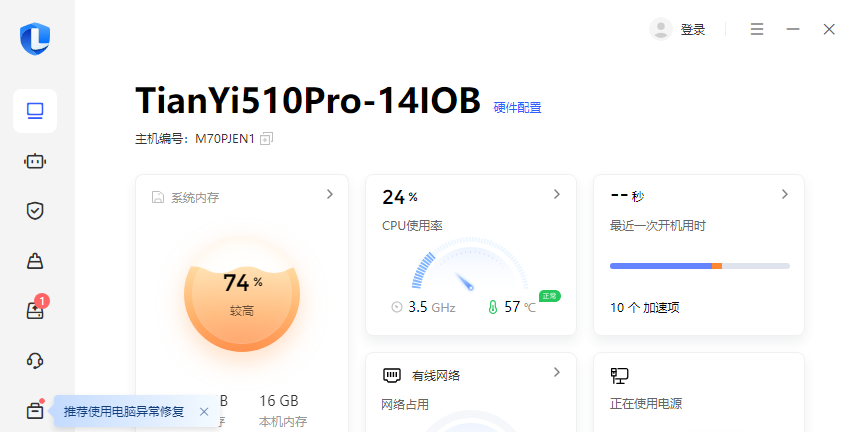Open the robot assistant sidebar icon
Screen dimensions: 862x432
(35, 161)
